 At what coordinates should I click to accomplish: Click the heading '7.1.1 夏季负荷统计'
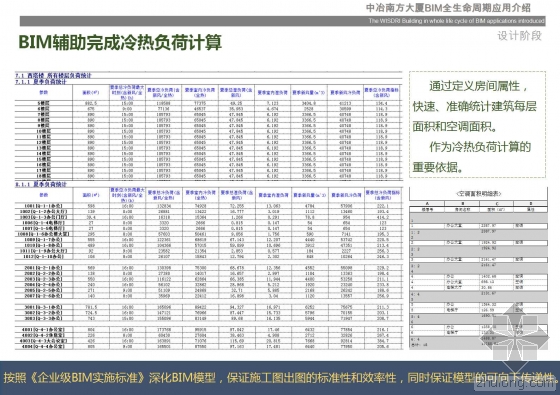coord(41,82)
